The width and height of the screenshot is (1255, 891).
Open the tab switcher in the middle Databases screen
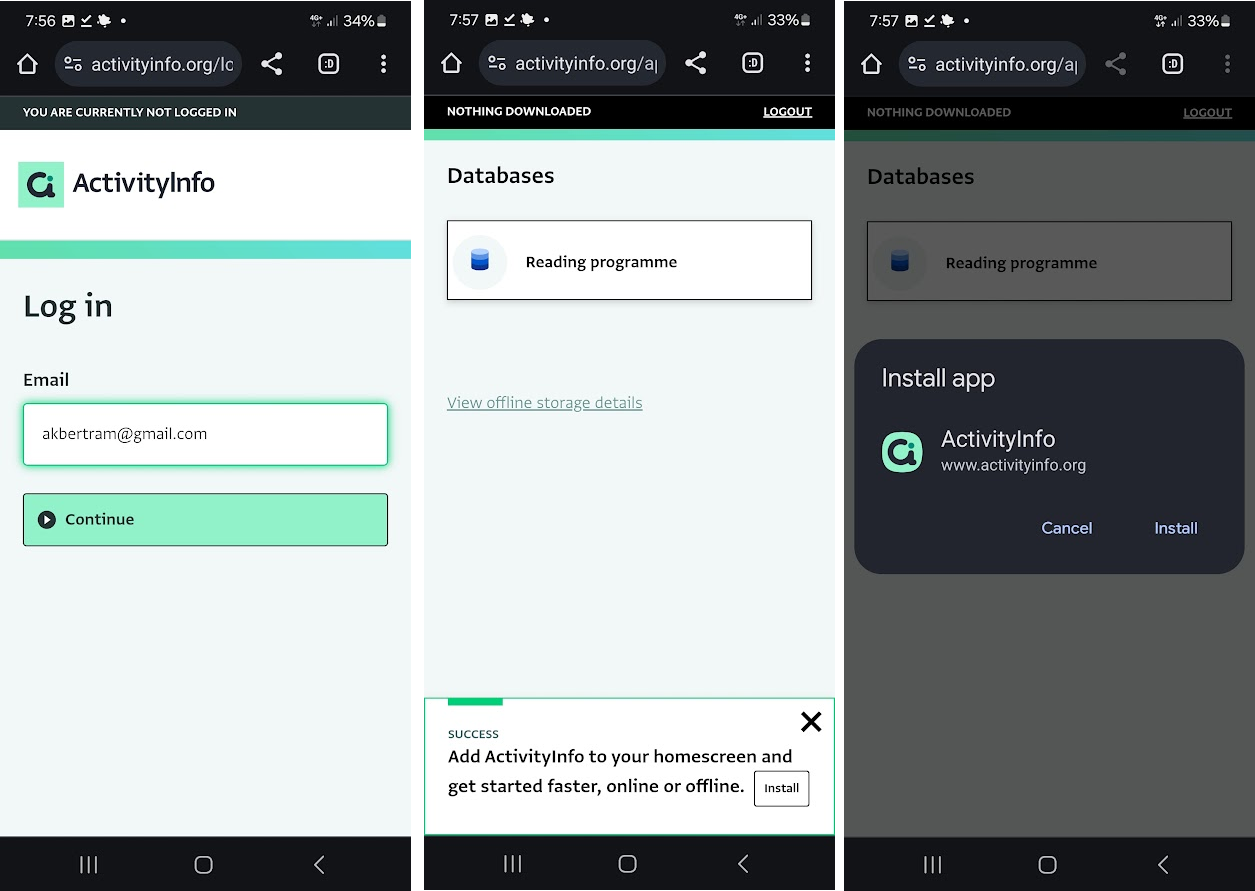point(752,63)
